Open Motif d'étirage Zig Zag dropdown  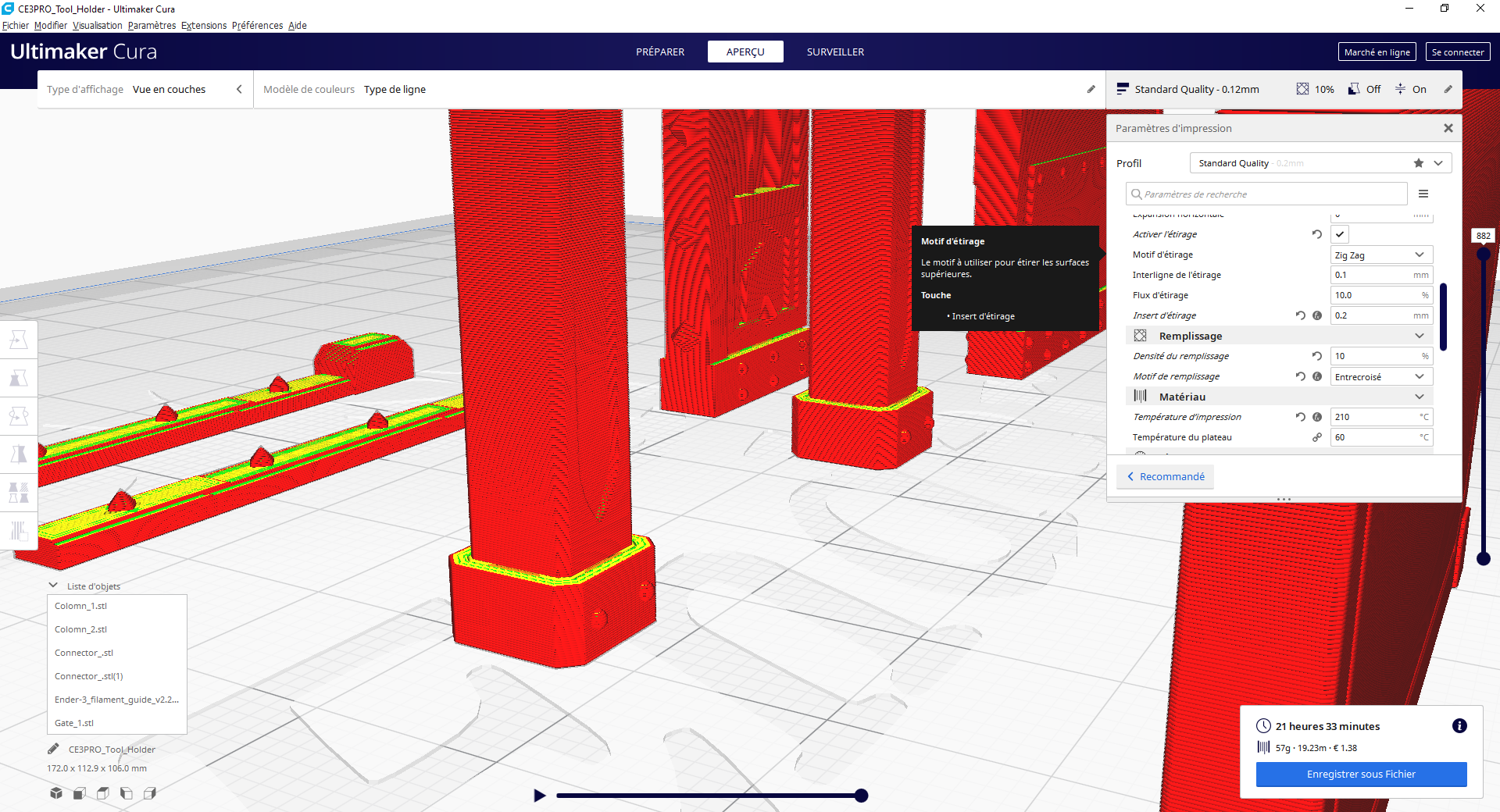(x=1381, y=255)
